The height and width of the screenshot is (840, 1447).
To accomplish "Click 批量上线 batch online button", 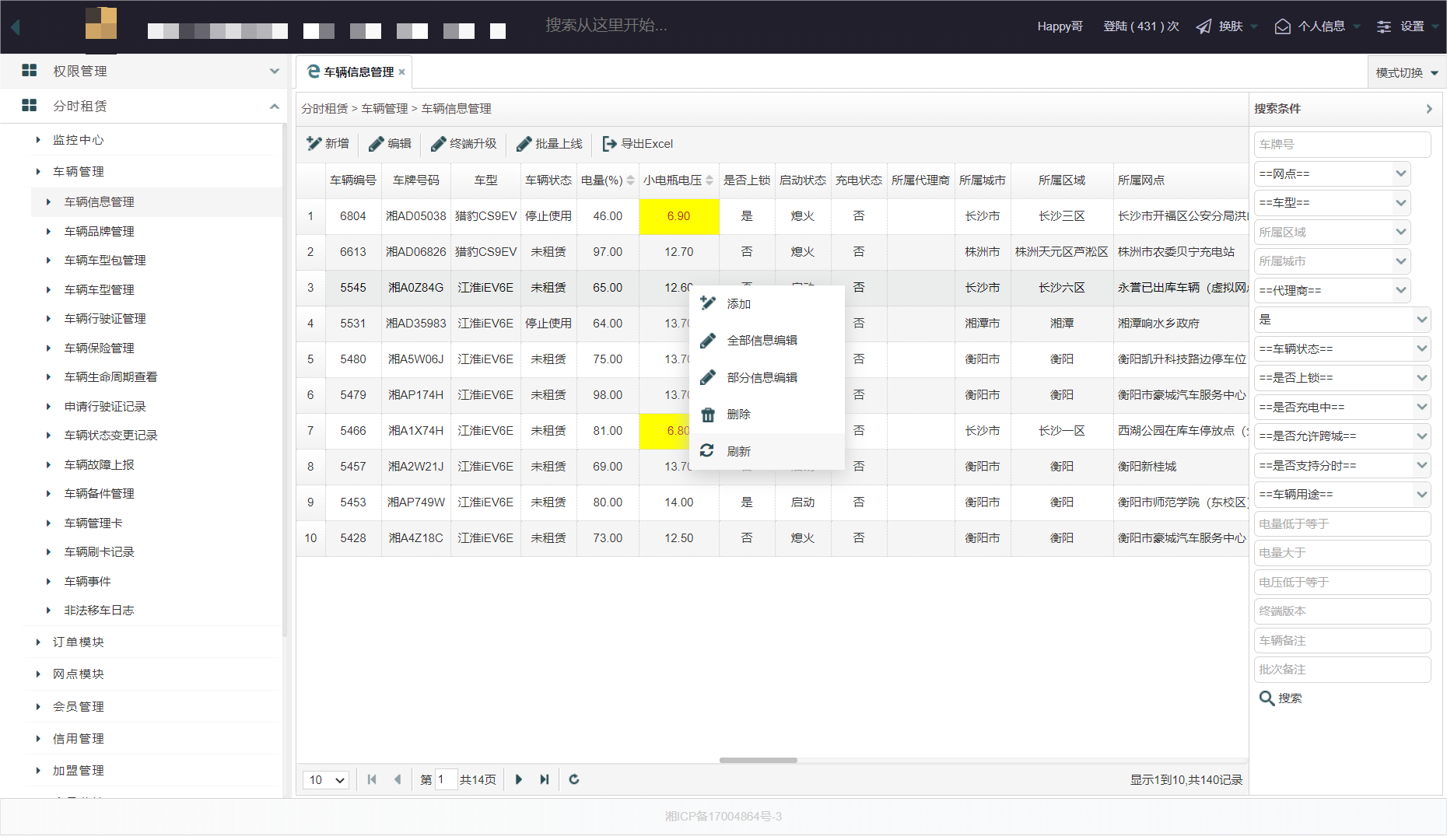I will [x=549, y=144].
